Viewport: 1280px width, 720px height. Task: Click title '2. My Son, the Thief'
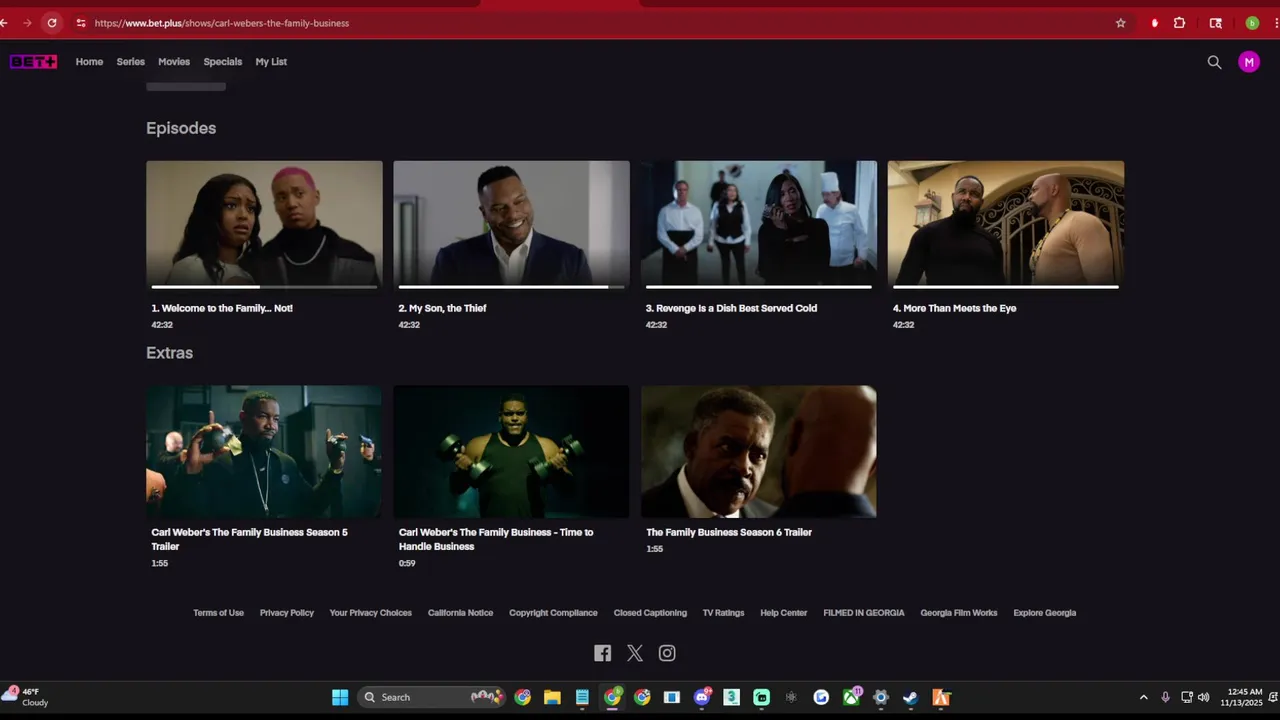(x=442, y=308)
